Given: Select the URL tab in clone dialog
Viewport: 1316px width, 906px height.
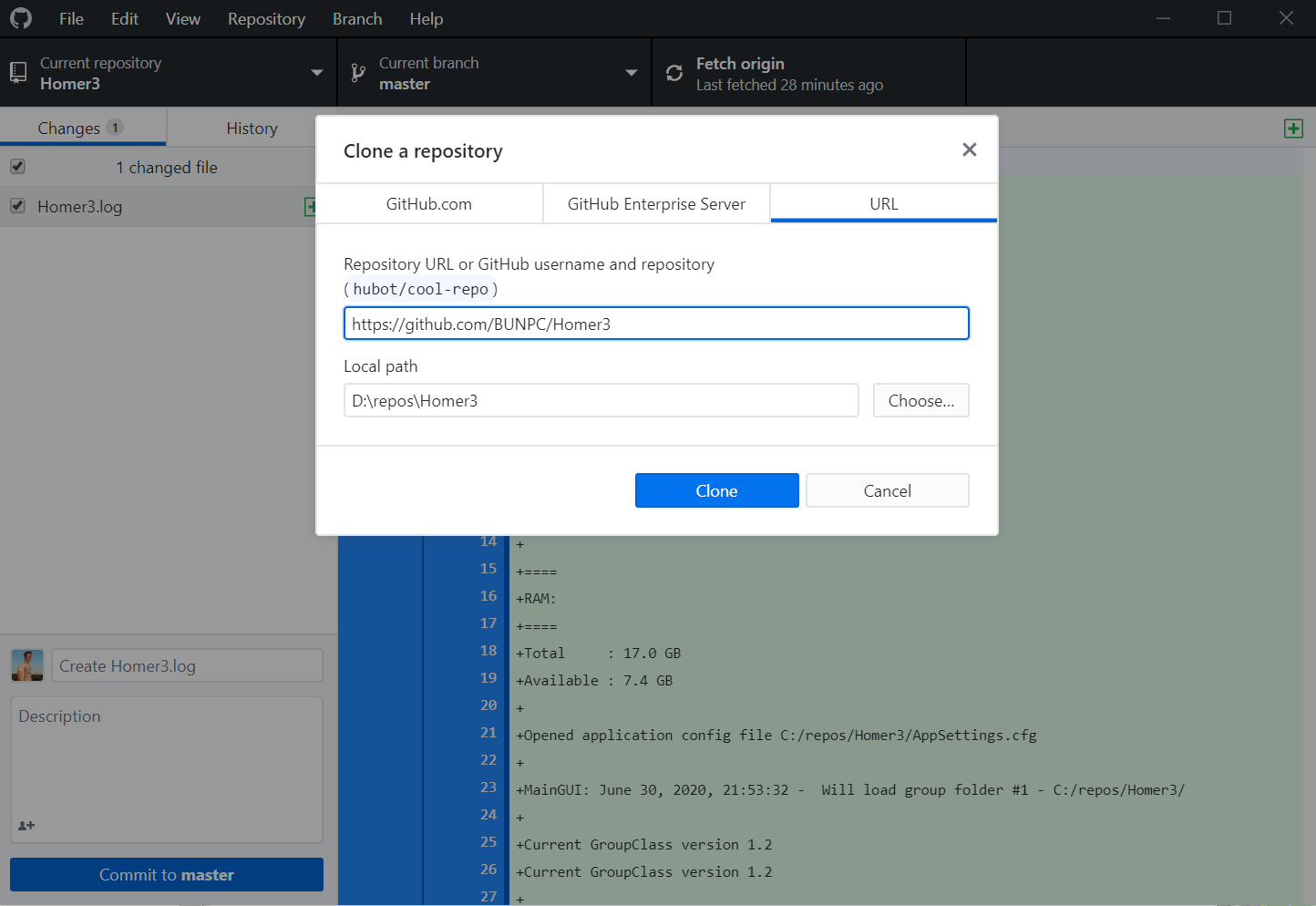Looking at the screenshot, I should click(x=884, y=204).
